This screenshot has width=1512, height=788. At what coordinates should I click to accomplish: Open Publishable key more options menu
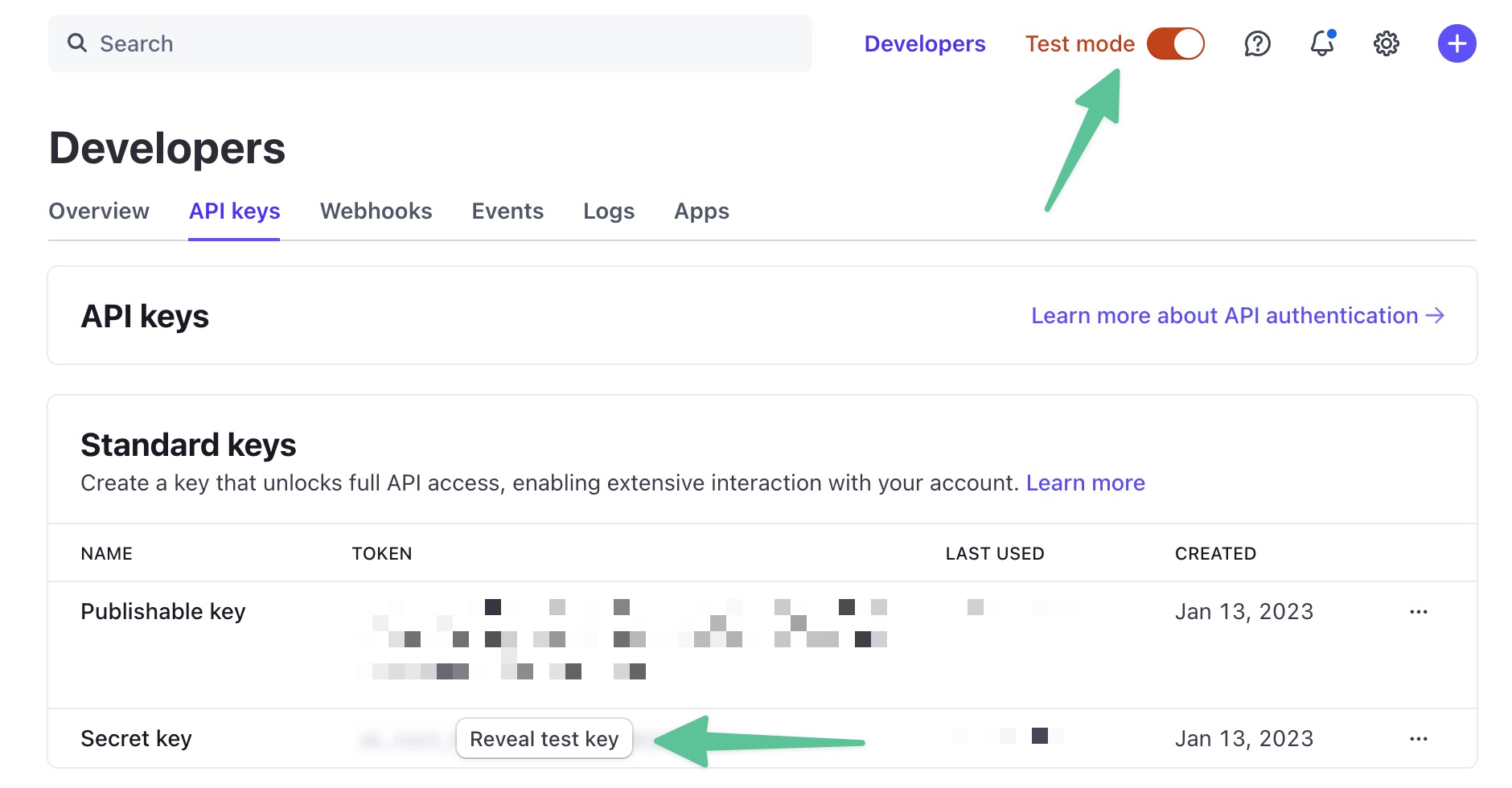[1418, 612]
